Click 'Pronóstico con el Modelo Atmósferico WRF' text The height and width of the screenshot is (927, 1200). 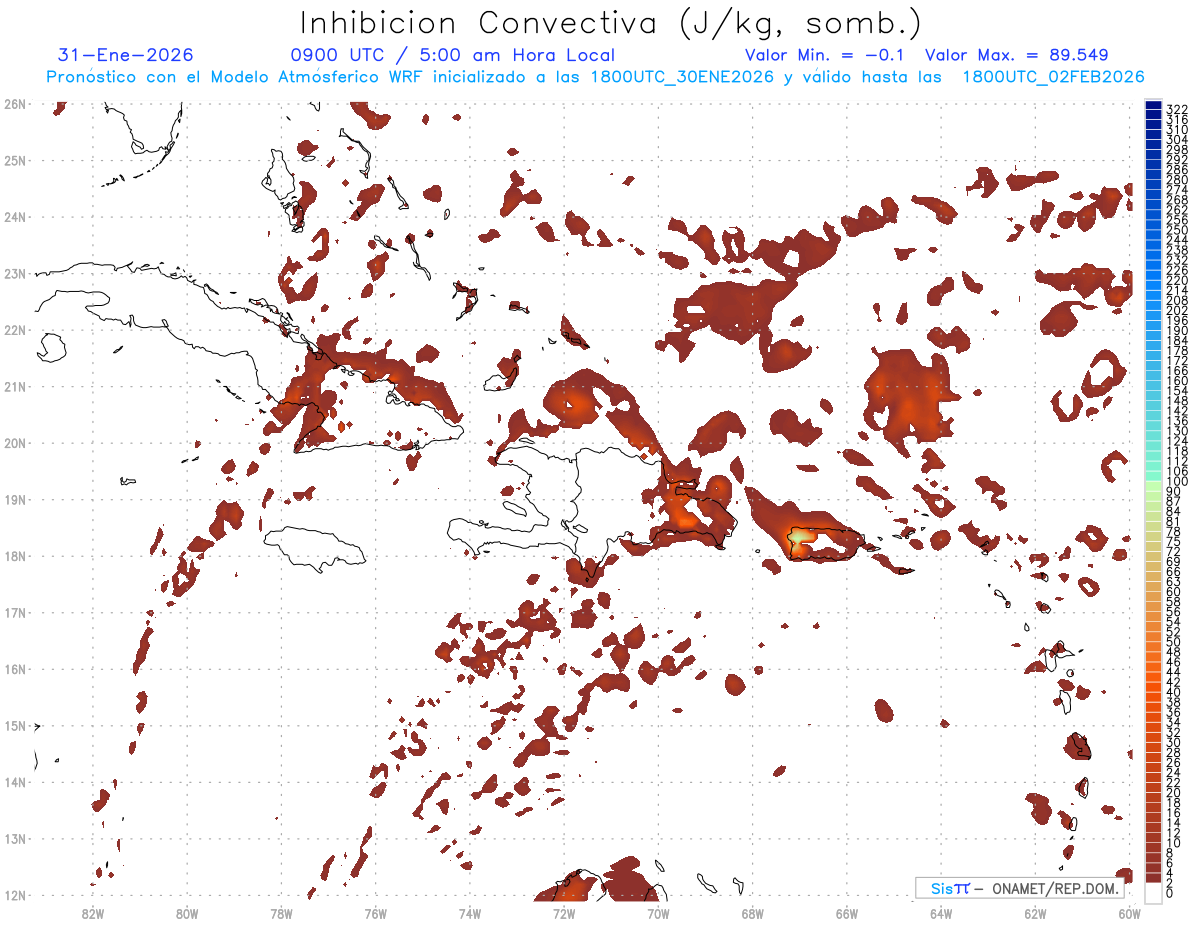point(236,77)
